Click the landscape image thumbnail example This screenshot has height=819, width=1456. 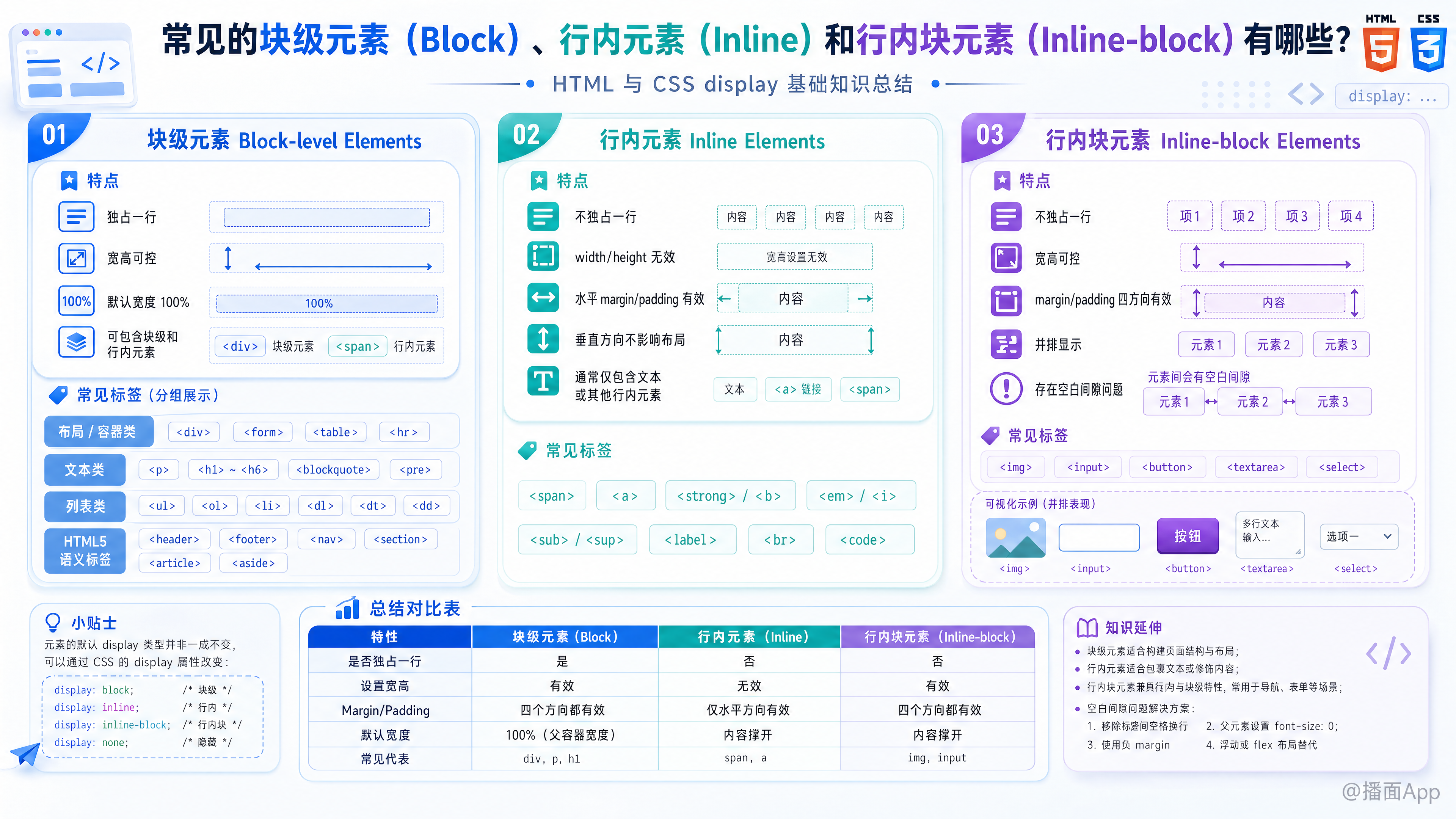[1016, 538]
